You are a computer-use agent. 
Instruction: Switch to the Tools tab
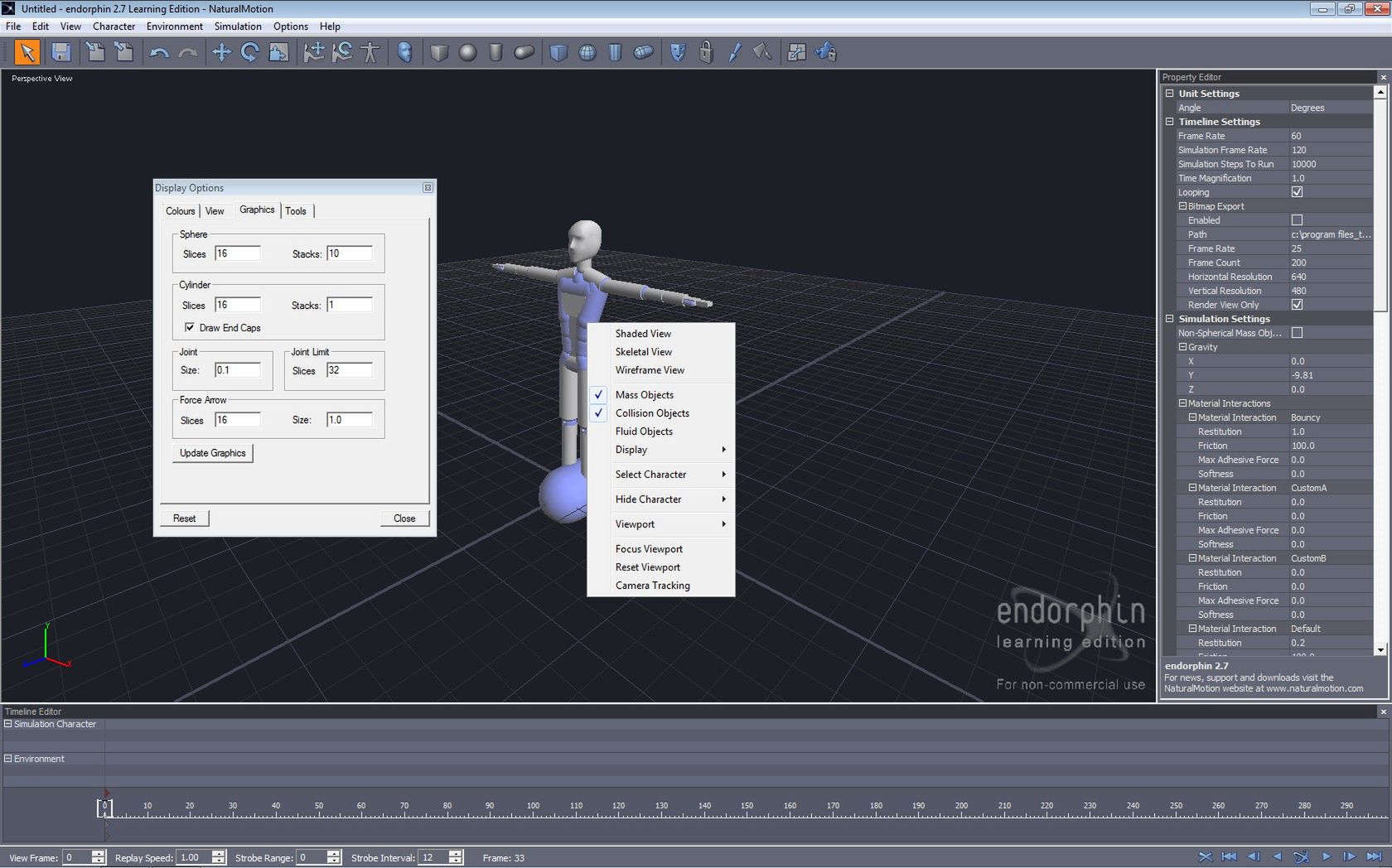(x=296, y=211)
